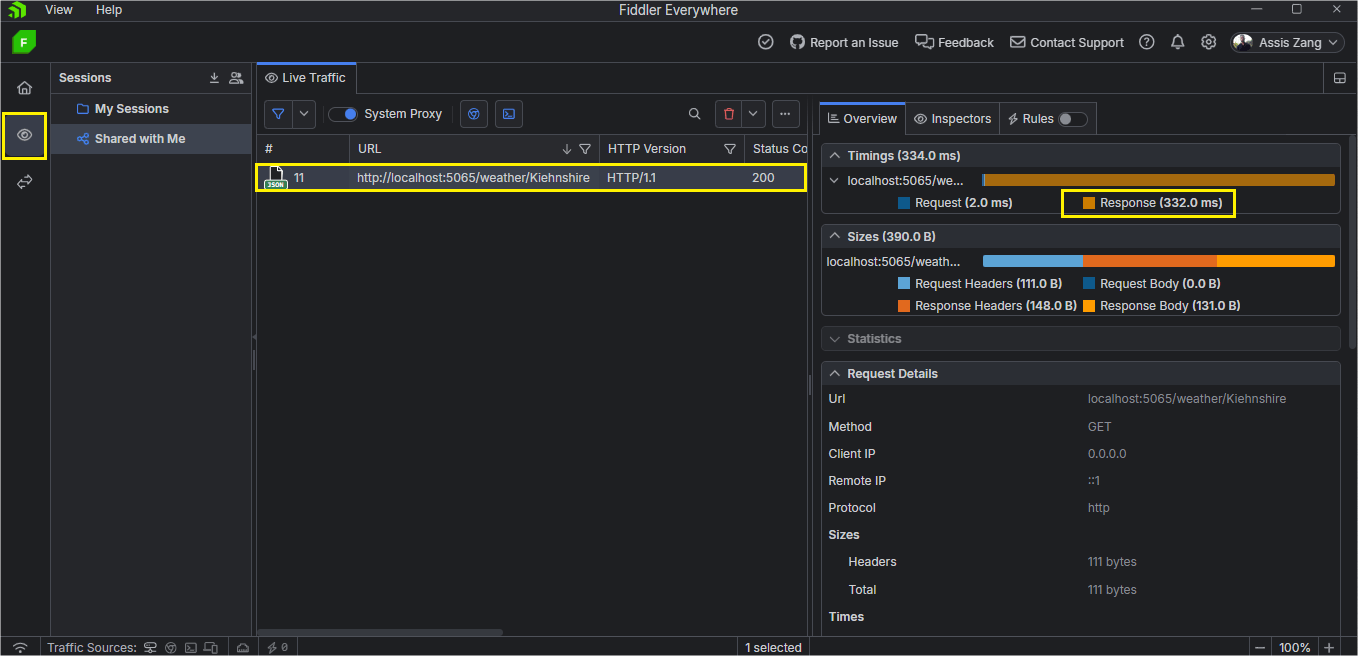
Task: Switch to the Inspectors tab
Action: (x=953, y=118)
